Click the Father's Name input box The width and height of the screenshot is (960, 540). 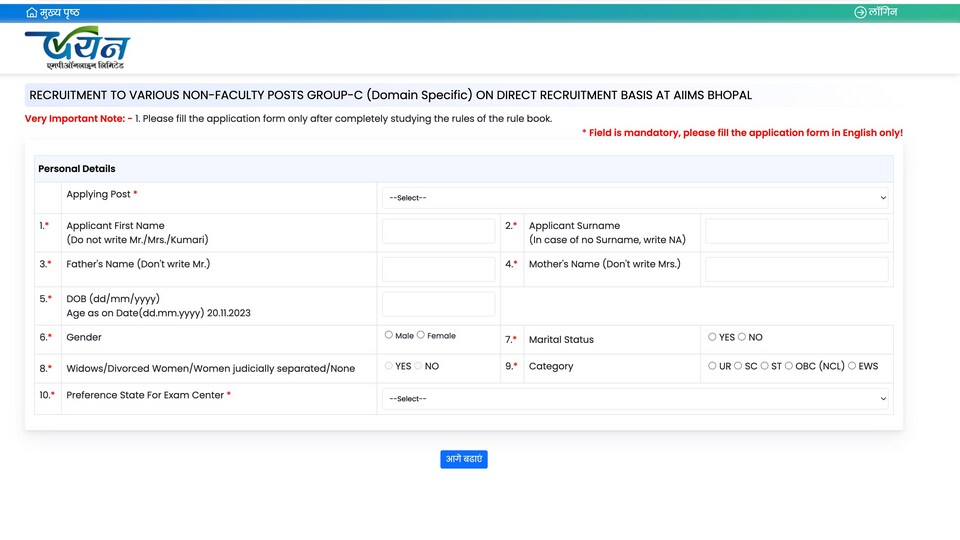tap(438, 269)
